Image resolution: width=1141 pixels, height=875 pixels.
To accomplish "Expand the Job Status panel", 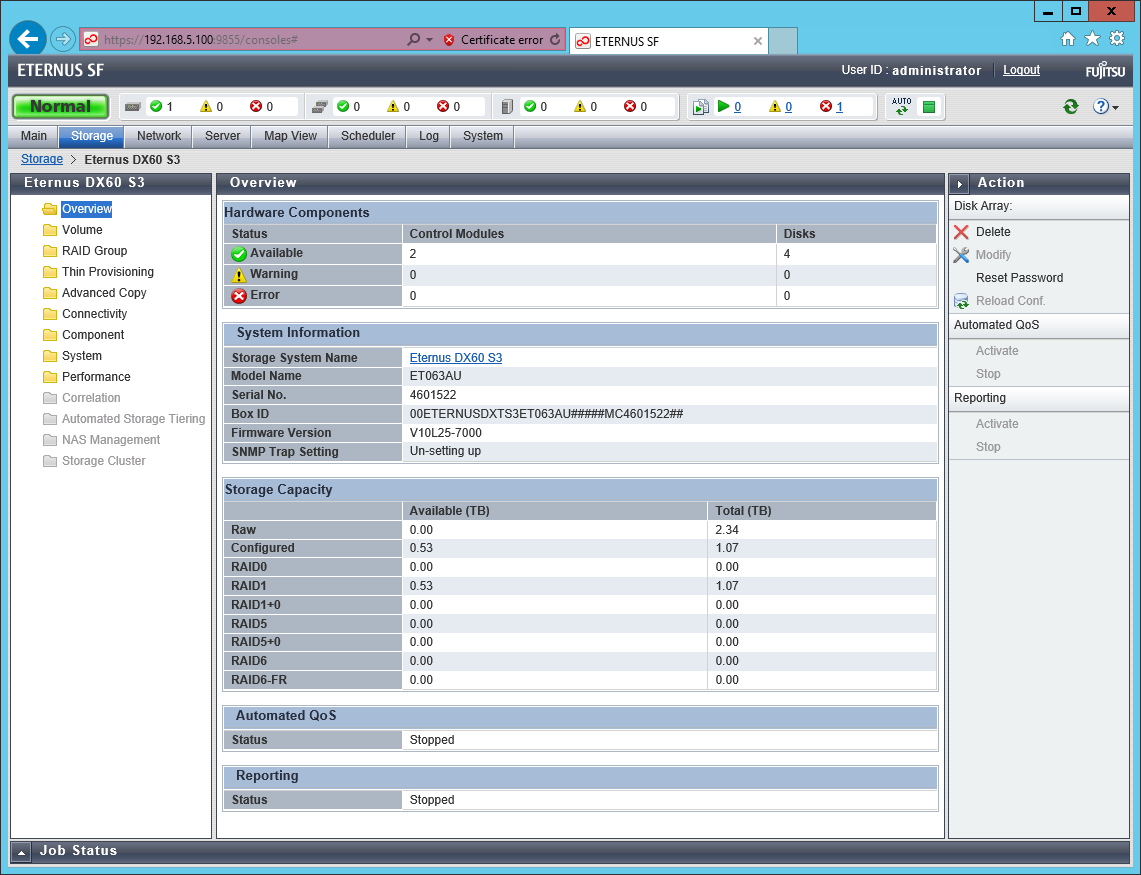I will coord(22,851).
